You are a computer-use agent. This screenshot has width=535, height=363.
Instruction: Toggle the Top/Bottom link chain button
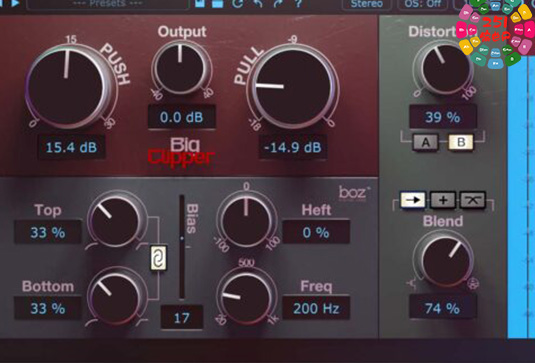coord(159,258)
